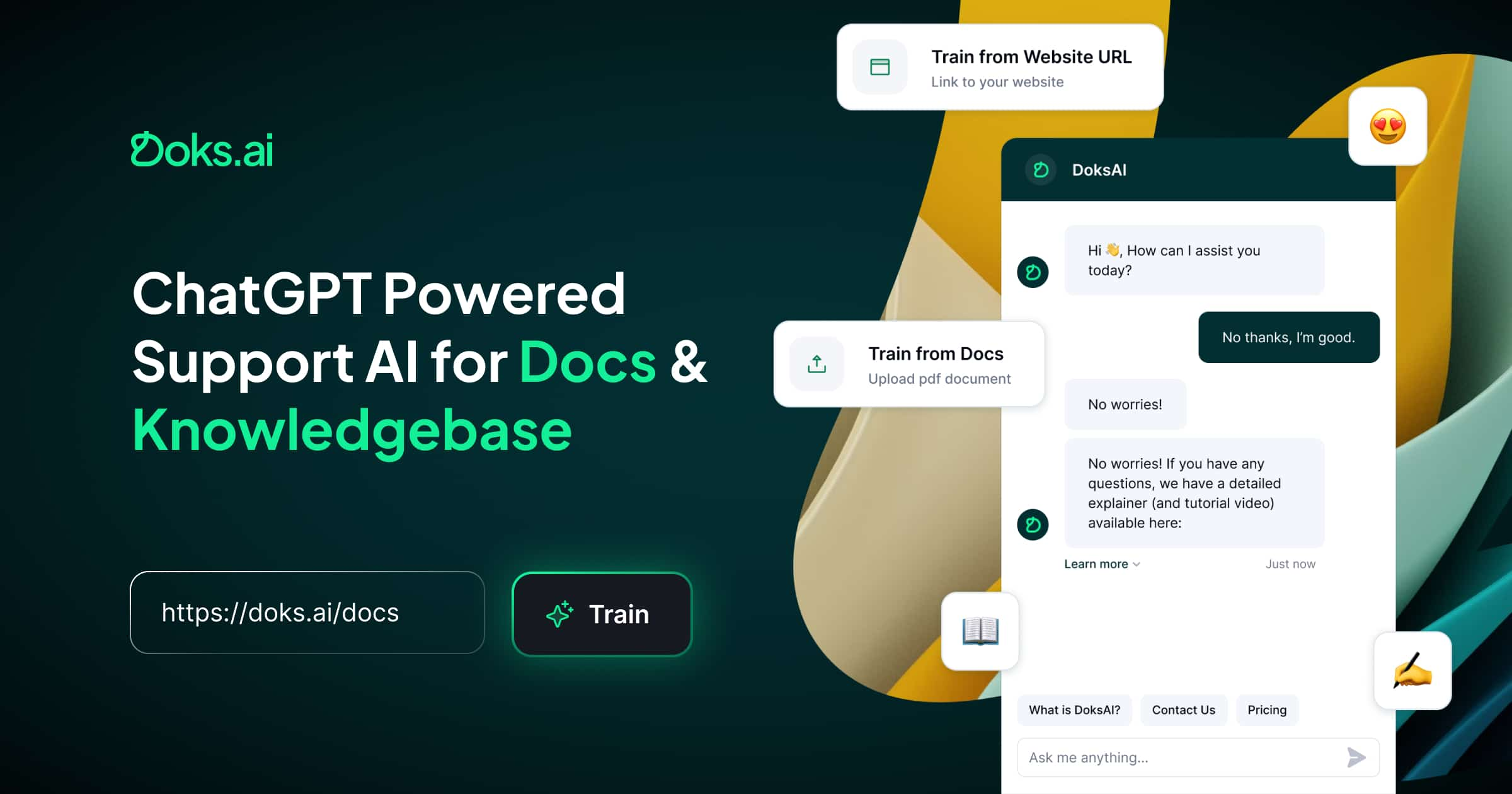Click the Ask me anything input field
The height and width of the screenshot is (794, 1512).
[1170, 755]
